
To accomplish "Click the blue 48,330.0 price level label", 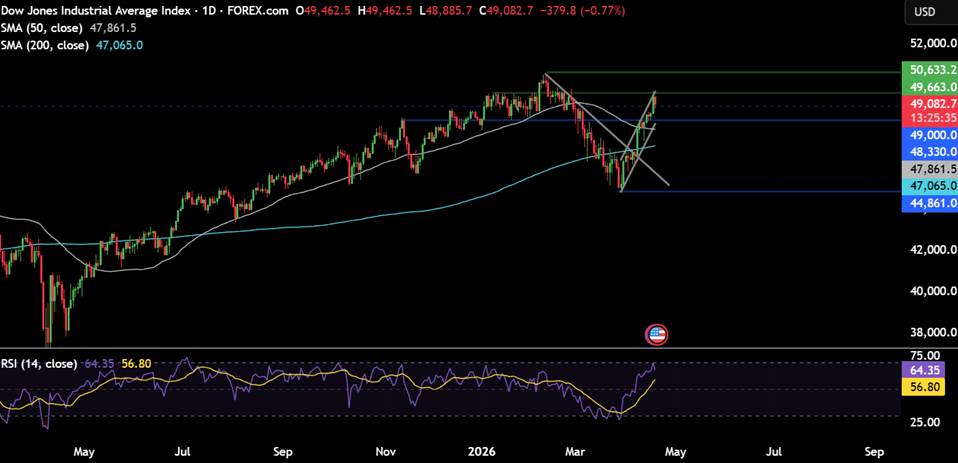I will [x=929, y=152].
